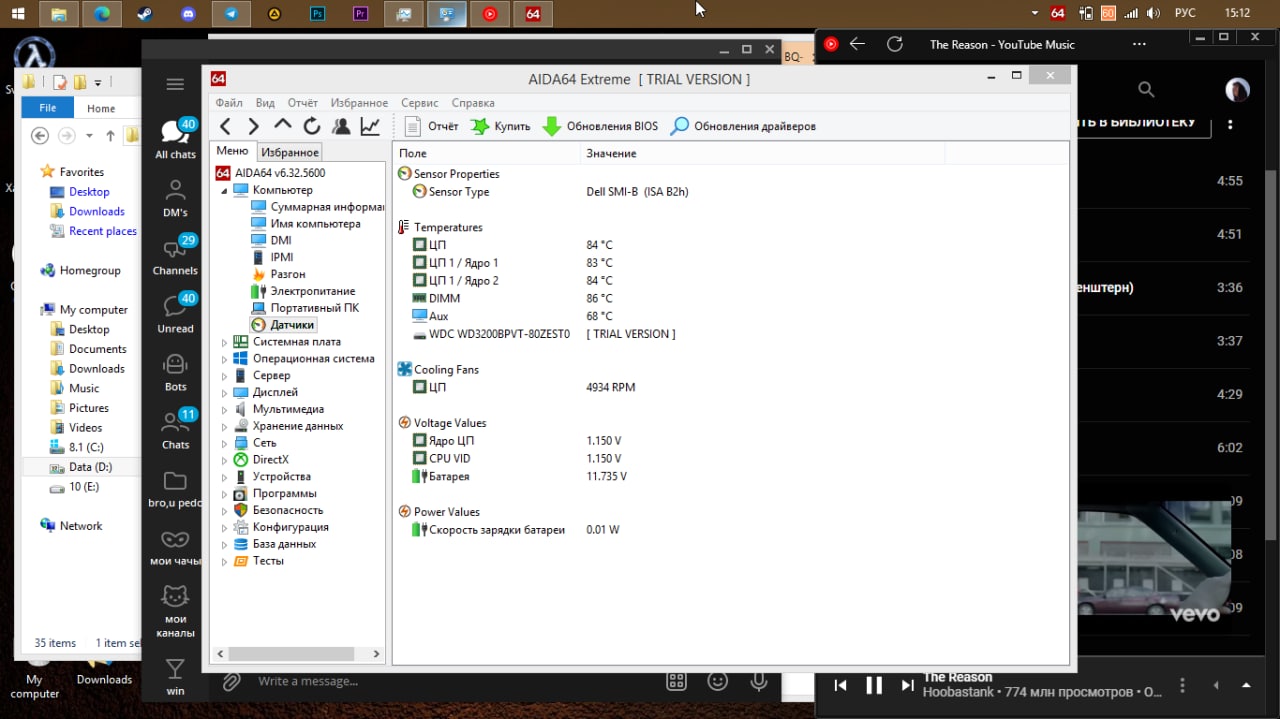Click the Значение column header

point(762,153)
